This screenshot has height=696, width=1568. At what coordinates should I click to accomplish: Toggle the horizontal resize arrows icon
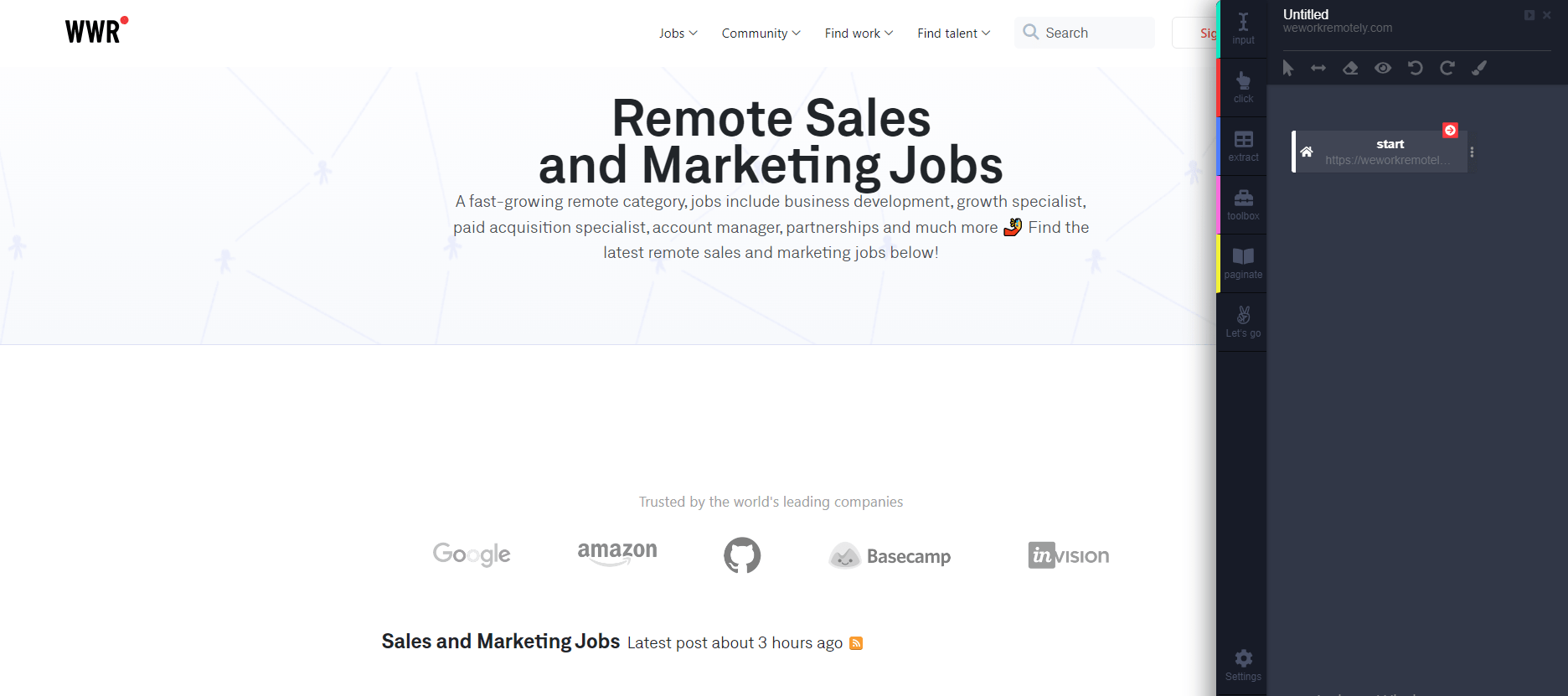tap(1318, 68)
